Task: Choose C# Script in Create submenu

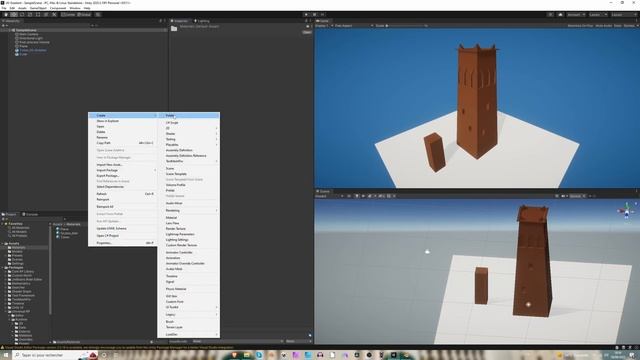Action: click(189, 122)
